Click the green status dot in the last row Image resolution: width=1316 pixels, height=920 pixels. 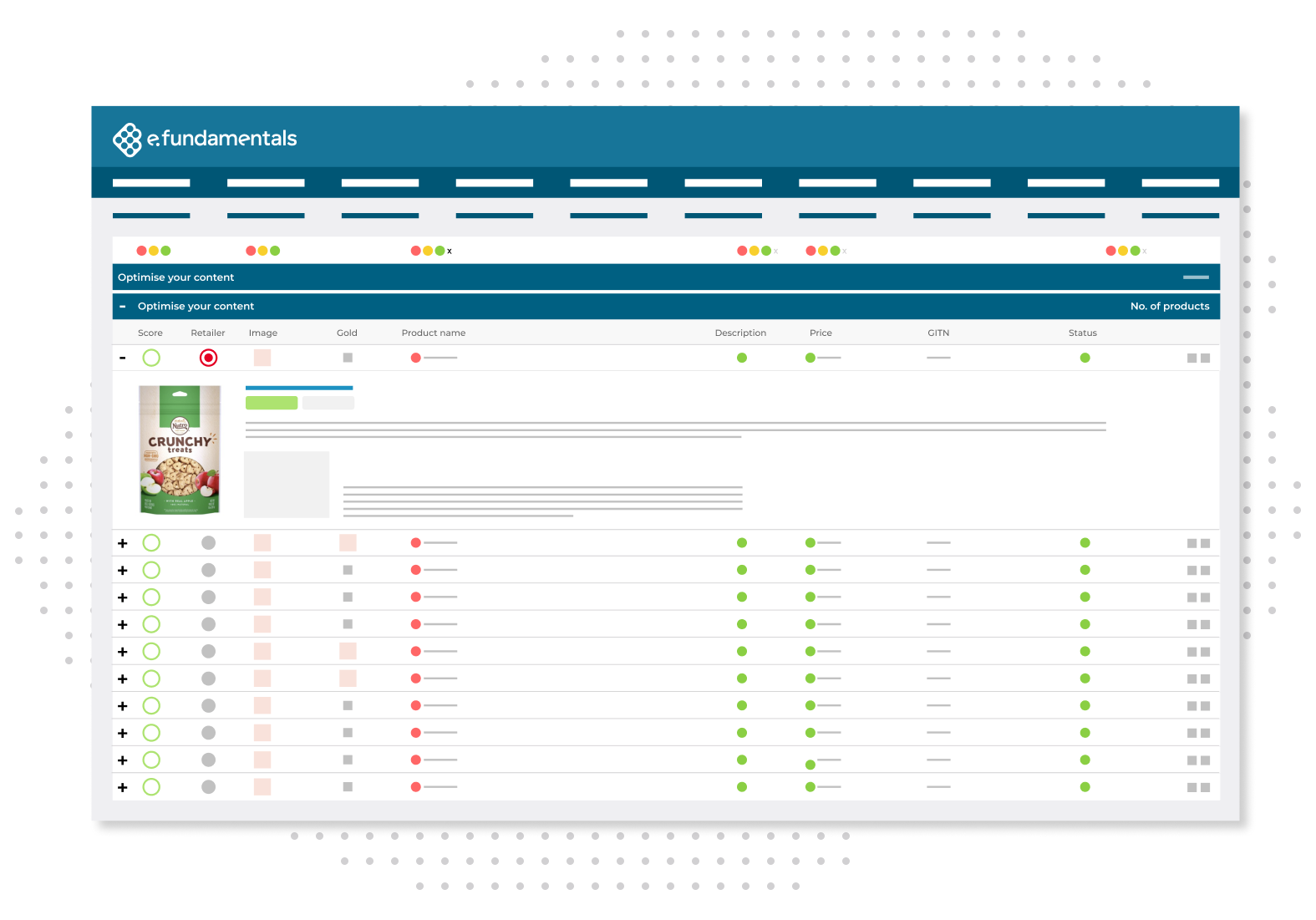click(1085, 787)
